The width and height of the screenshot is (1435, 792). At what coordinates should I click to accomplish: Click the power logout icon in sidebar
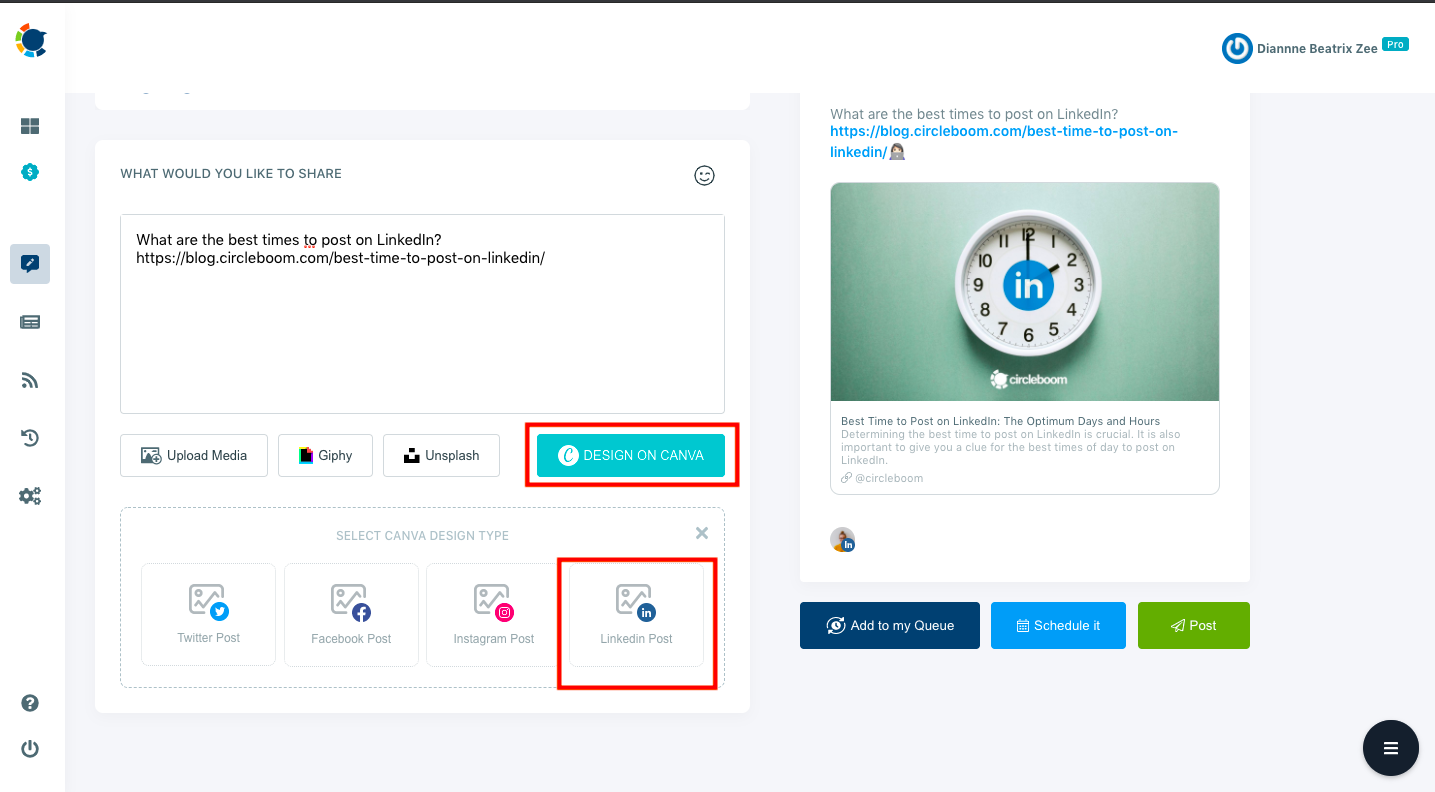pyautogui.click(x=30, y=749)
